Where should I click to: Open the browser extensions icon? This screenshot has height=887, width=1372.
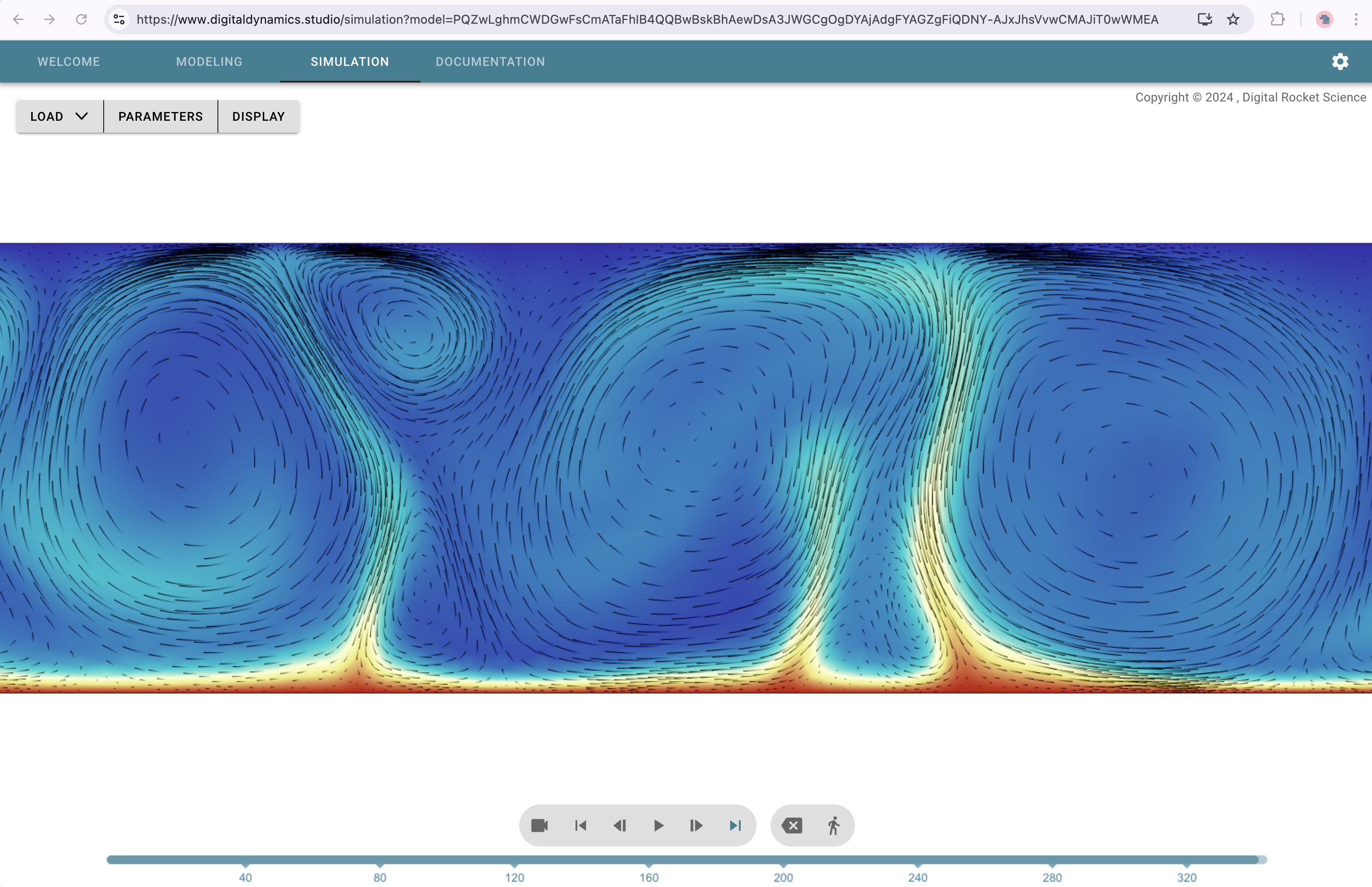pyautogui.click(x=1278, y=20)
